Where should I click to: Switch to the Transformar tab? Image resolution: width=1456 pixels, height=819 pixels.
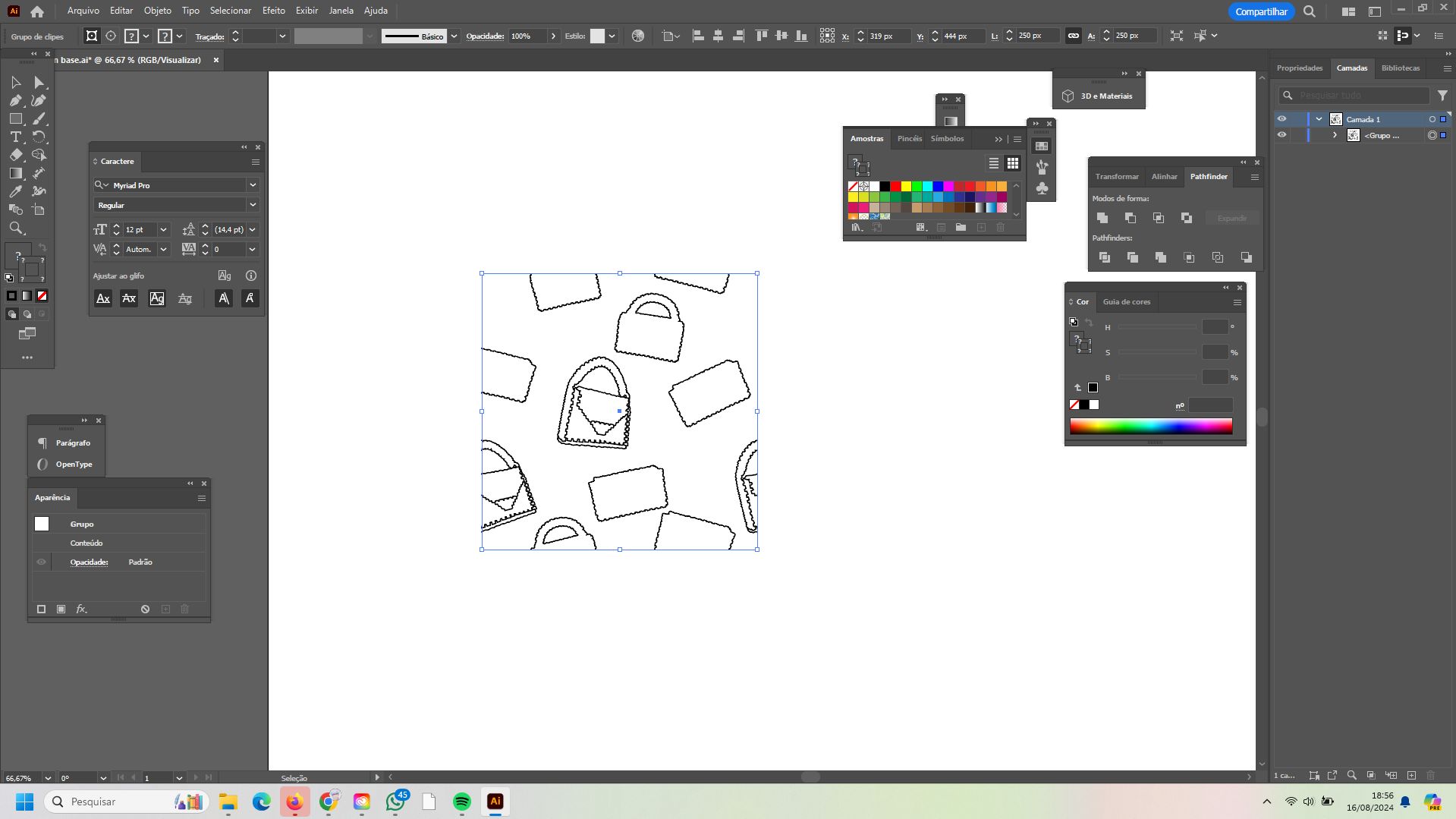pos(1117,177)
